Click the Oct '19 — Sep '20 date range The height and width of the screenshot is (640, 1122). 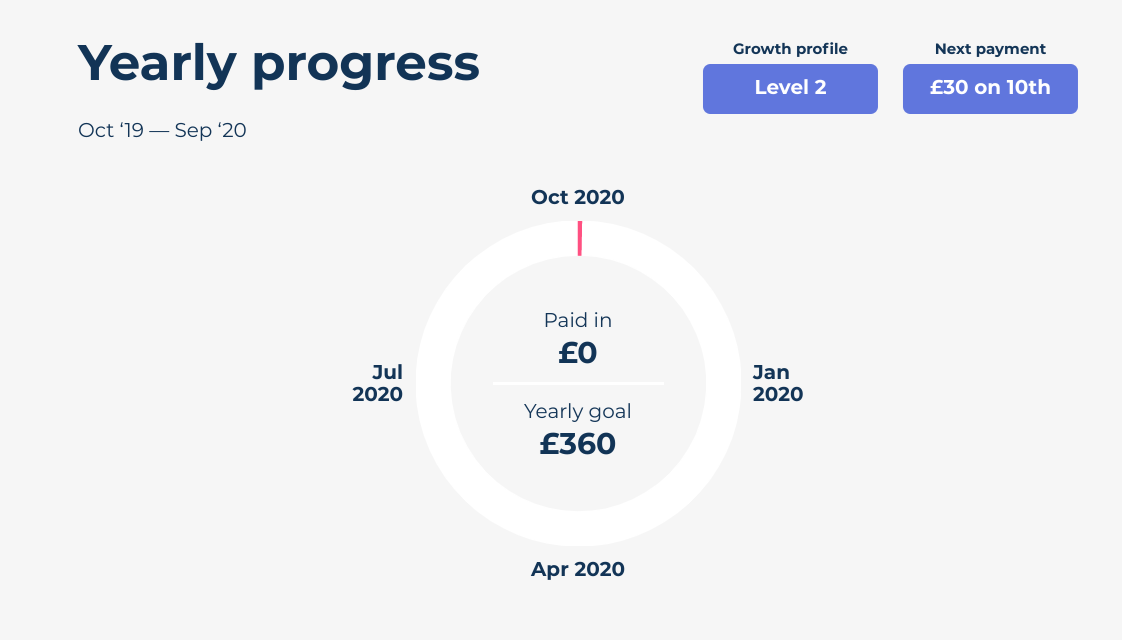click(x=162, y=130)
